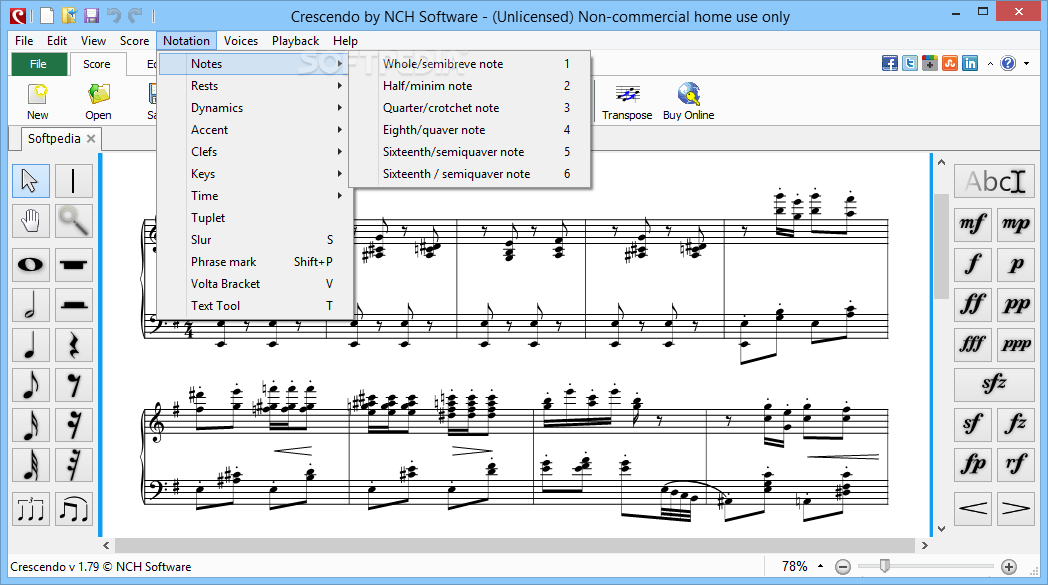The width and height of the screenshot is (1048, 585).
Task: Select the quarter note tool
Action: pyautogui.click(x=31, y=345)
